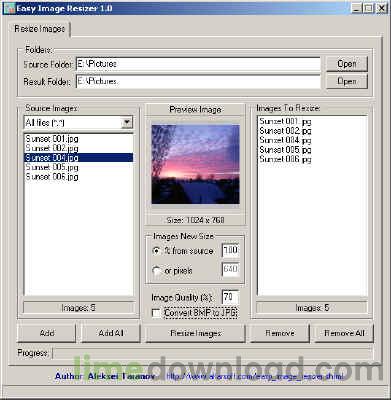The width and height of the screenshot is (391, 400).
Task: Click the Source Folder path field
Action: click(198, 64)
